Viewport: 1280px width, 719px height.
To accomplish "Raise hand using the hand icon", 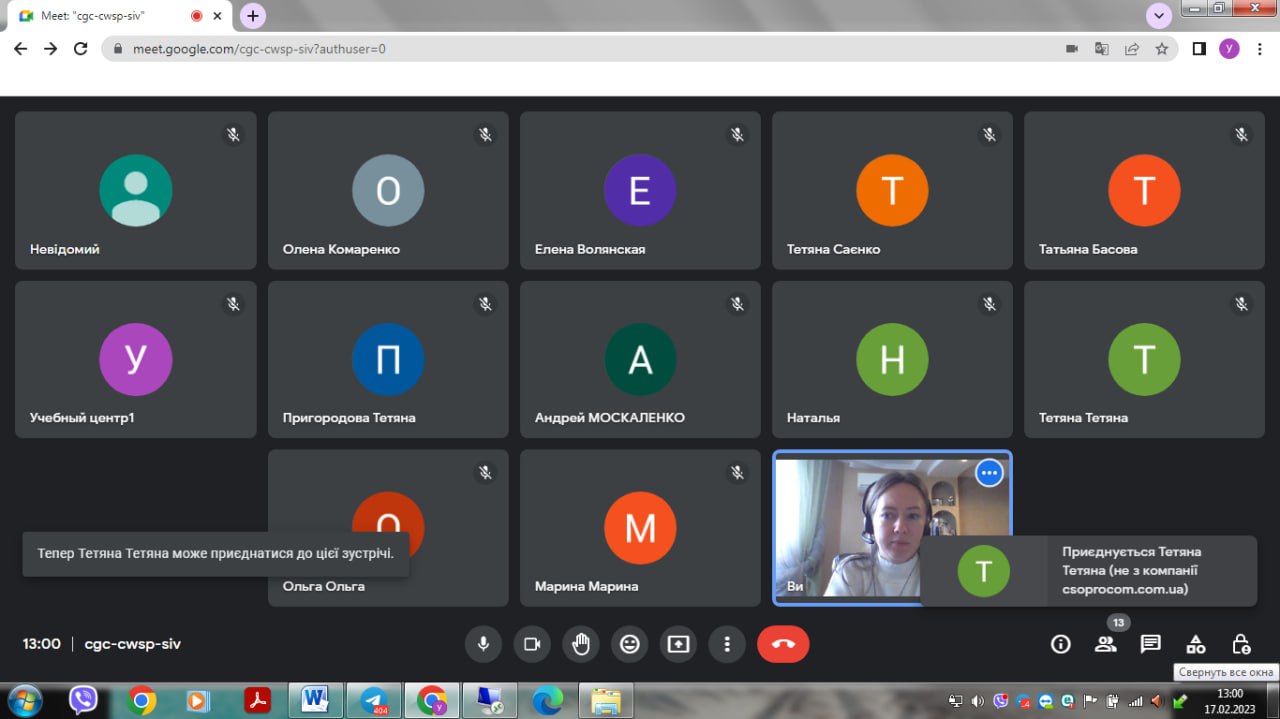I will [x=581, y=644].
